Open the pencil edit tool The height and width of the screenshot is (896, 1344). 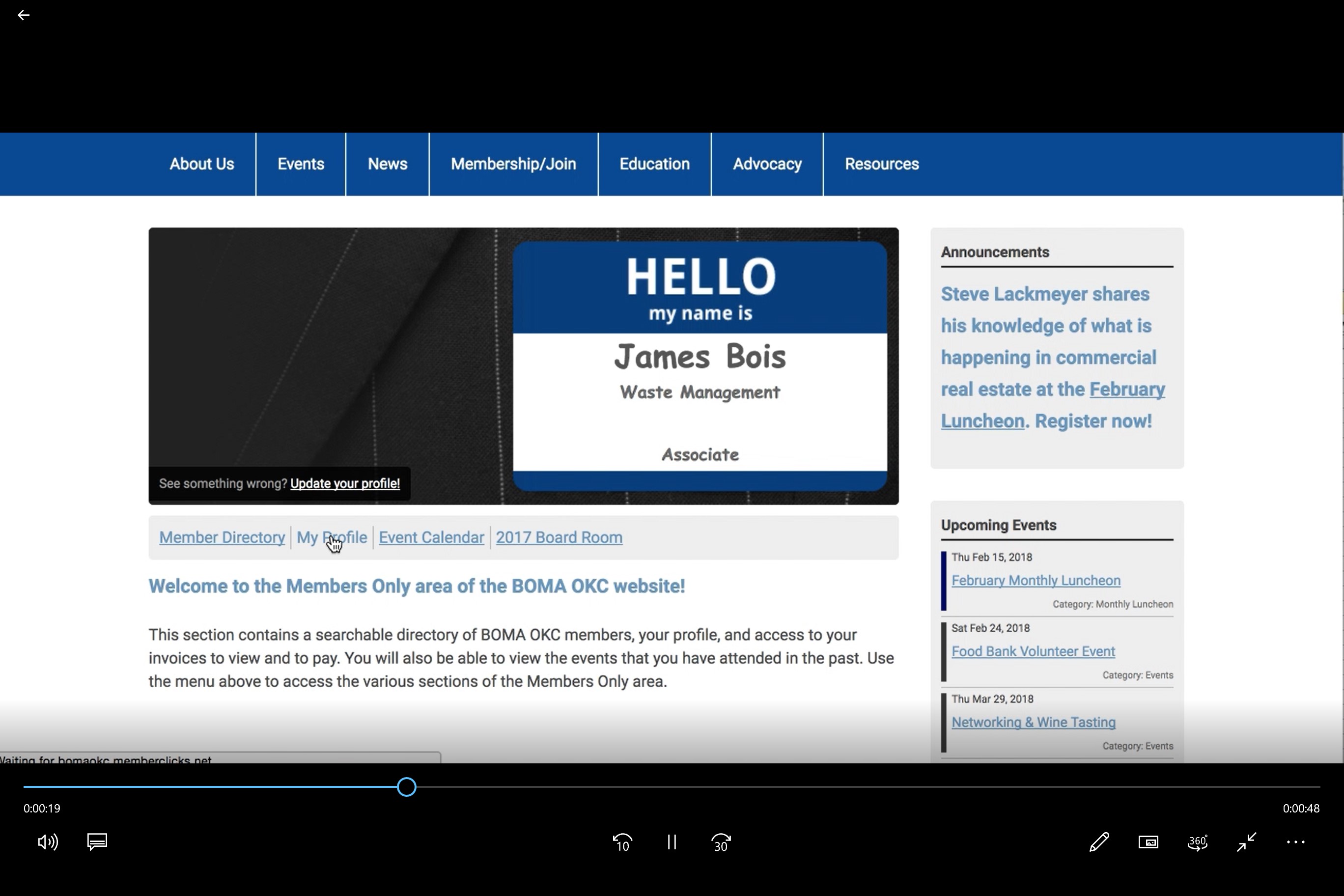(1099, 841)
